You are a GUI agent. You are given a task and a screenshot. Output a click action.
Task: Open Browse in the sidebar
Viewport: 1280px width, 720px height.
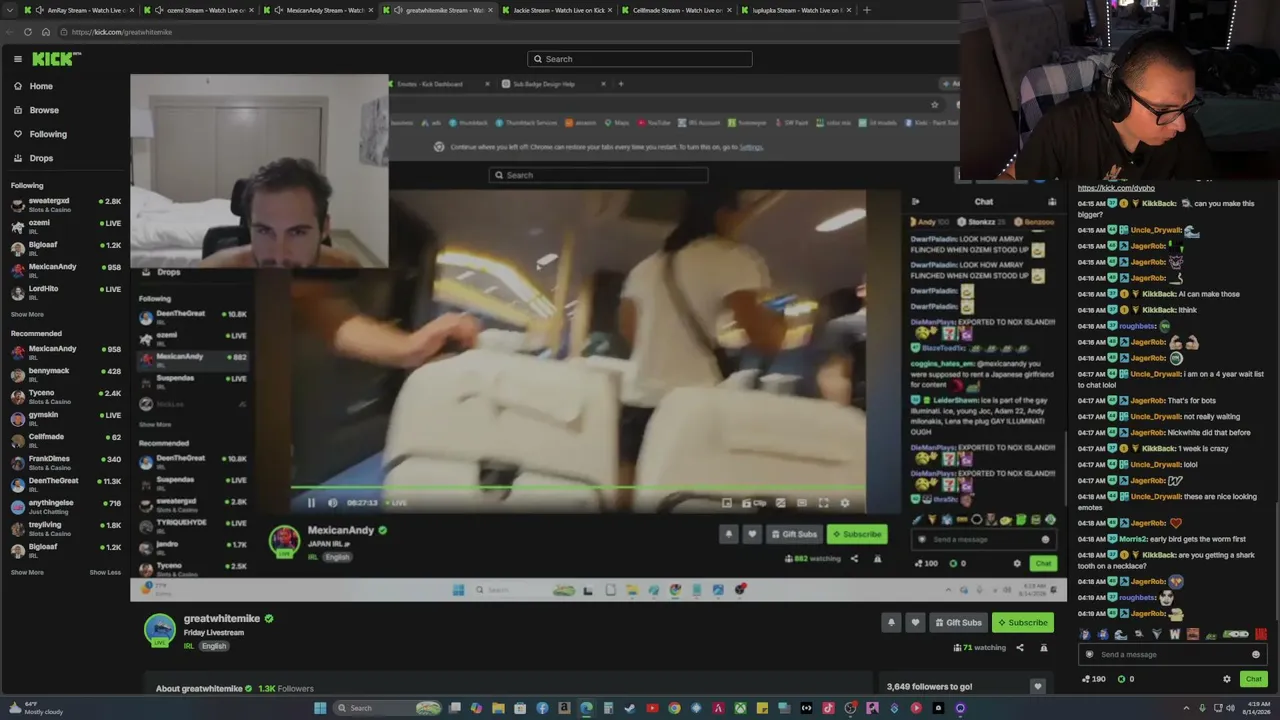44,110
